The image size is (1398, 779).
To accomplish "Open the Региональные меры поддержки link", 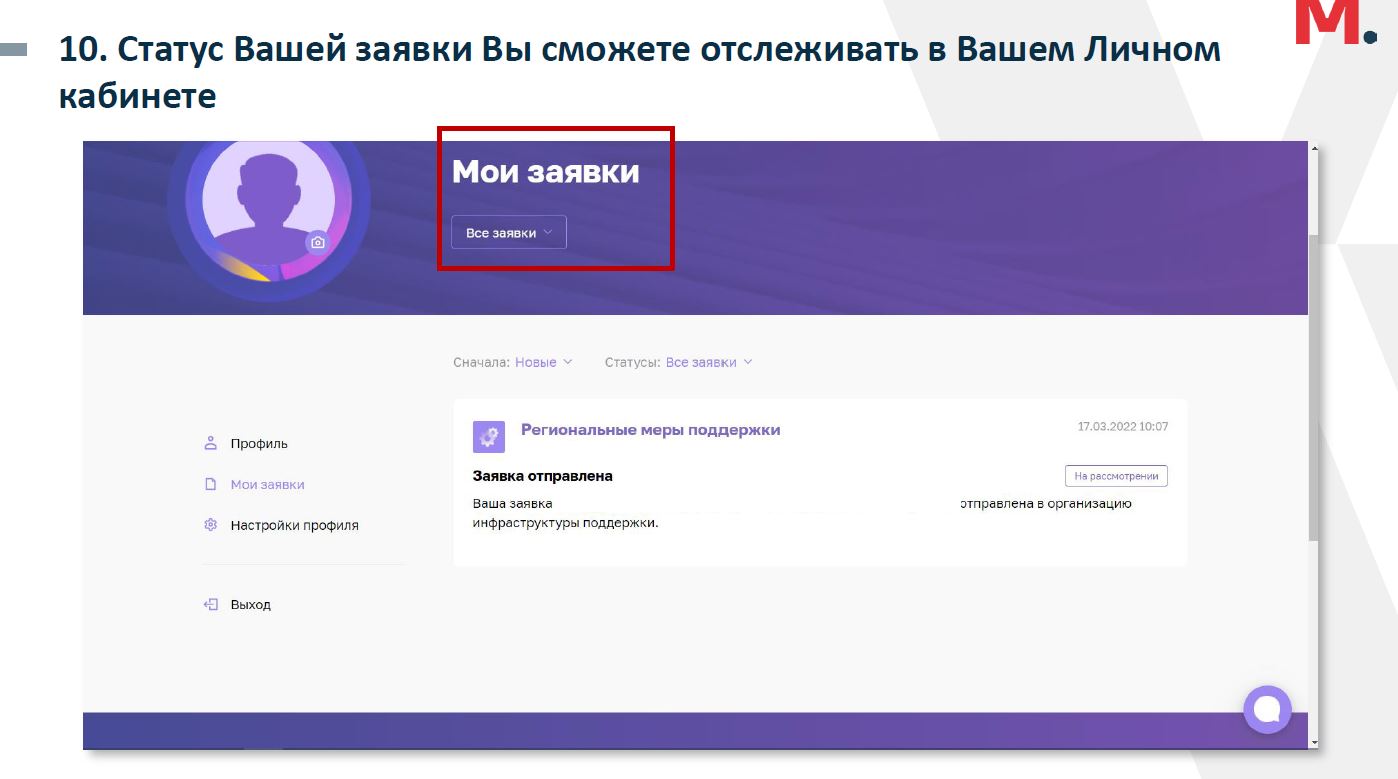I will click(650, 430).
